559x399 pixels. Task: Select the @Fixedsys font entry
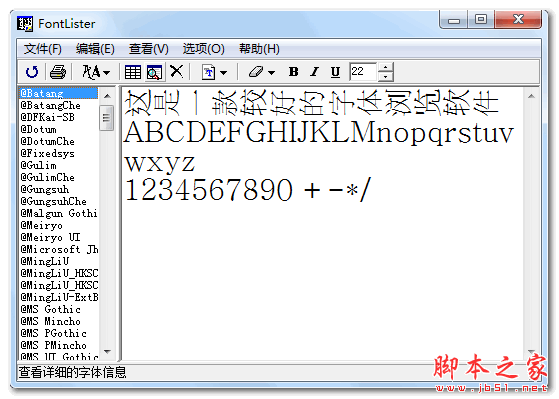(x=58, y=153)
